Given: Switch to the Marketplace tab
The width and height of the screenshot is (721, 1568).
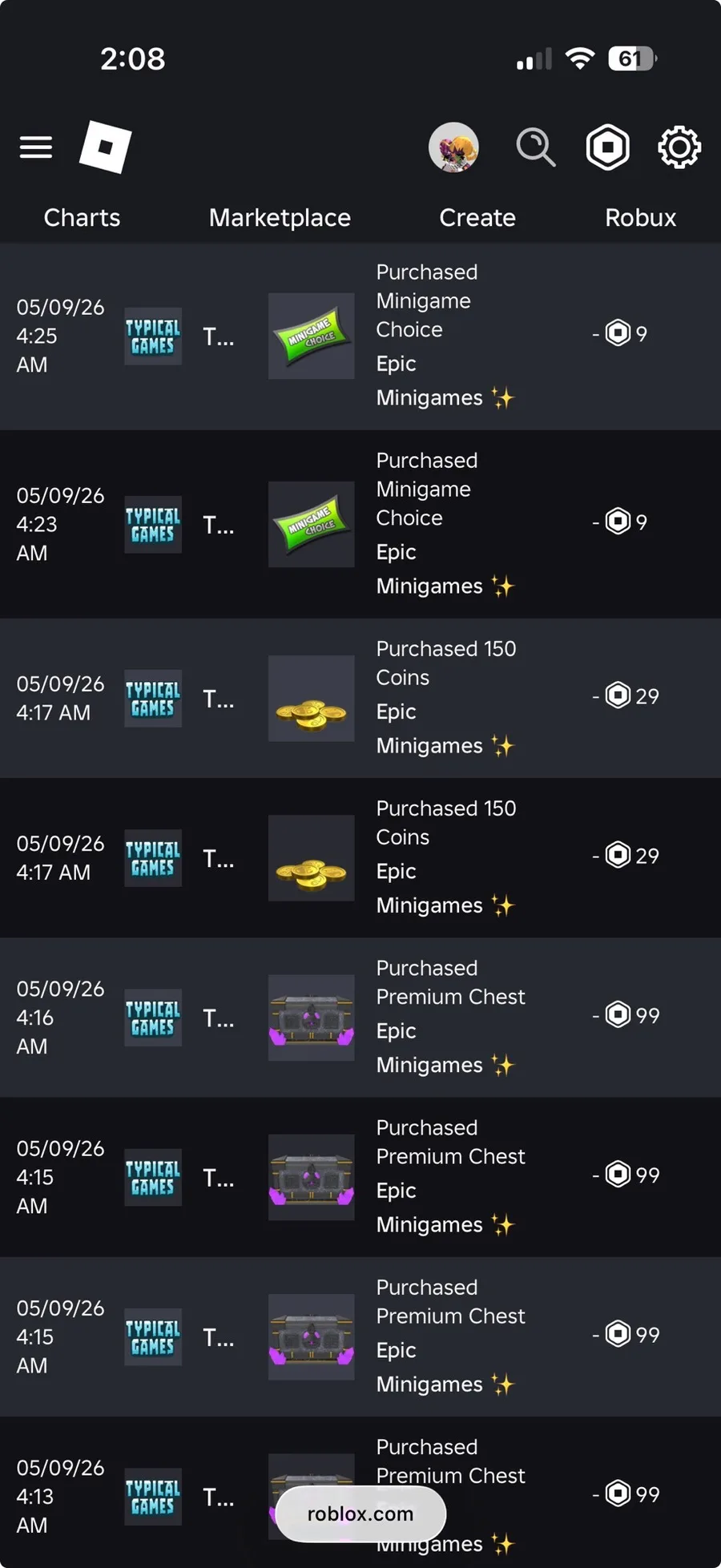Looking at the screenshot, I should [280, 218].
